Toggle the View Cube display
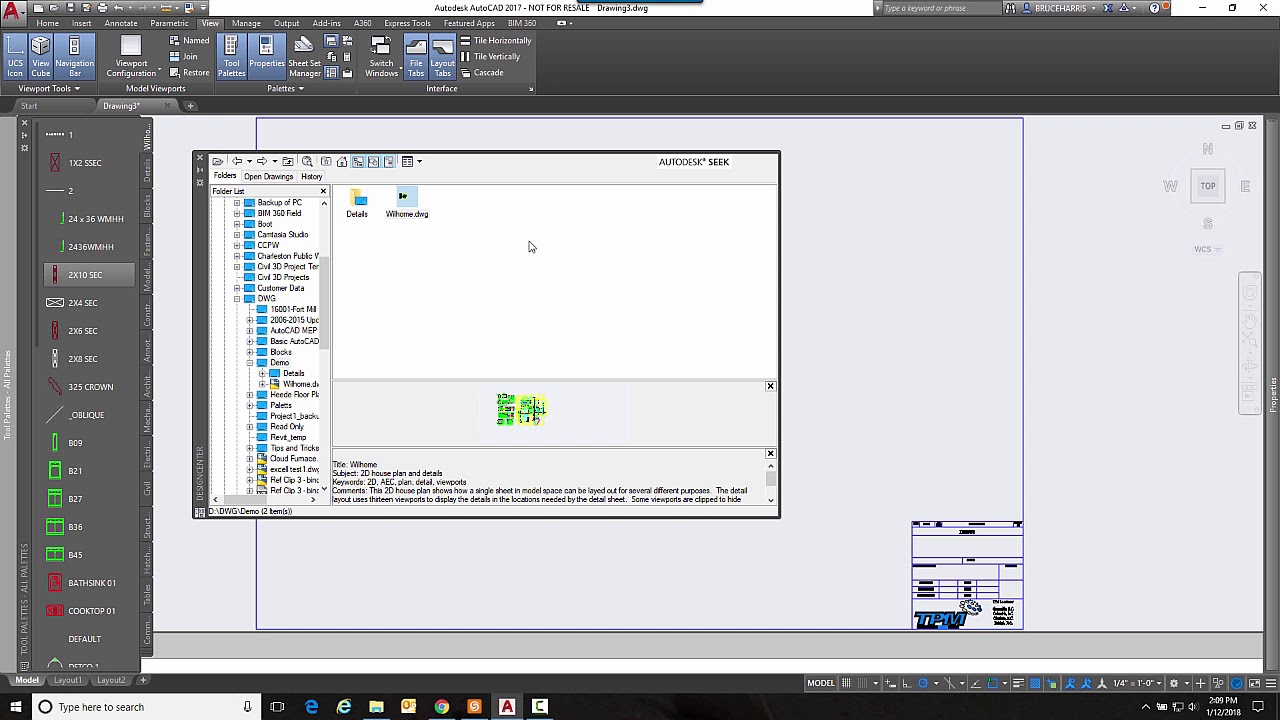The width and height of the screenshot is (1280, 720). coord(40,55)
